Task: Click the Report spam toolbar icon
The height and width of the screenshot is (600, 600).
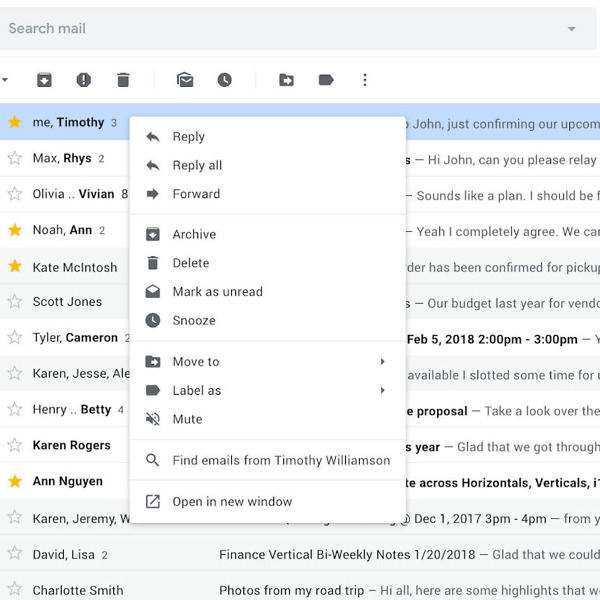Action: click(x=84, y=80)
